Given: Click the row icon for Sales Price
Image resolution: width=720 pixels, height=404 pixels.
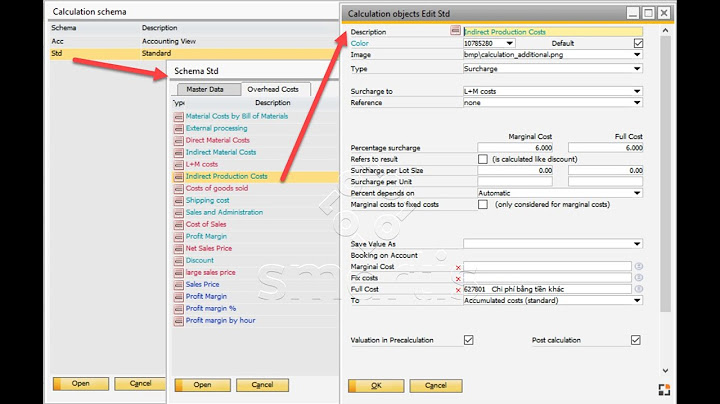Looking at the screenshot, I should pyautogui.click(x=179, y=285).
